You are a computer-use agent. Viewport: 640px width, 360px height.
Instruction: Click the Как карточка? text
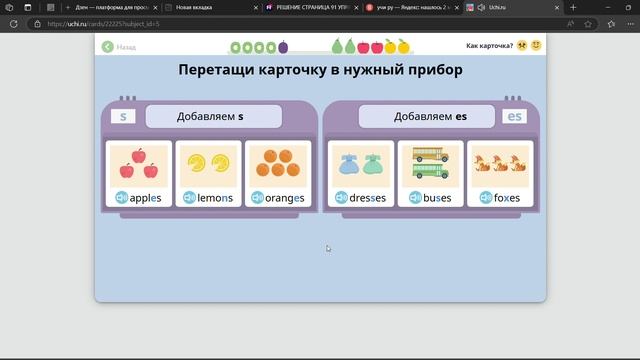(489, 46)
